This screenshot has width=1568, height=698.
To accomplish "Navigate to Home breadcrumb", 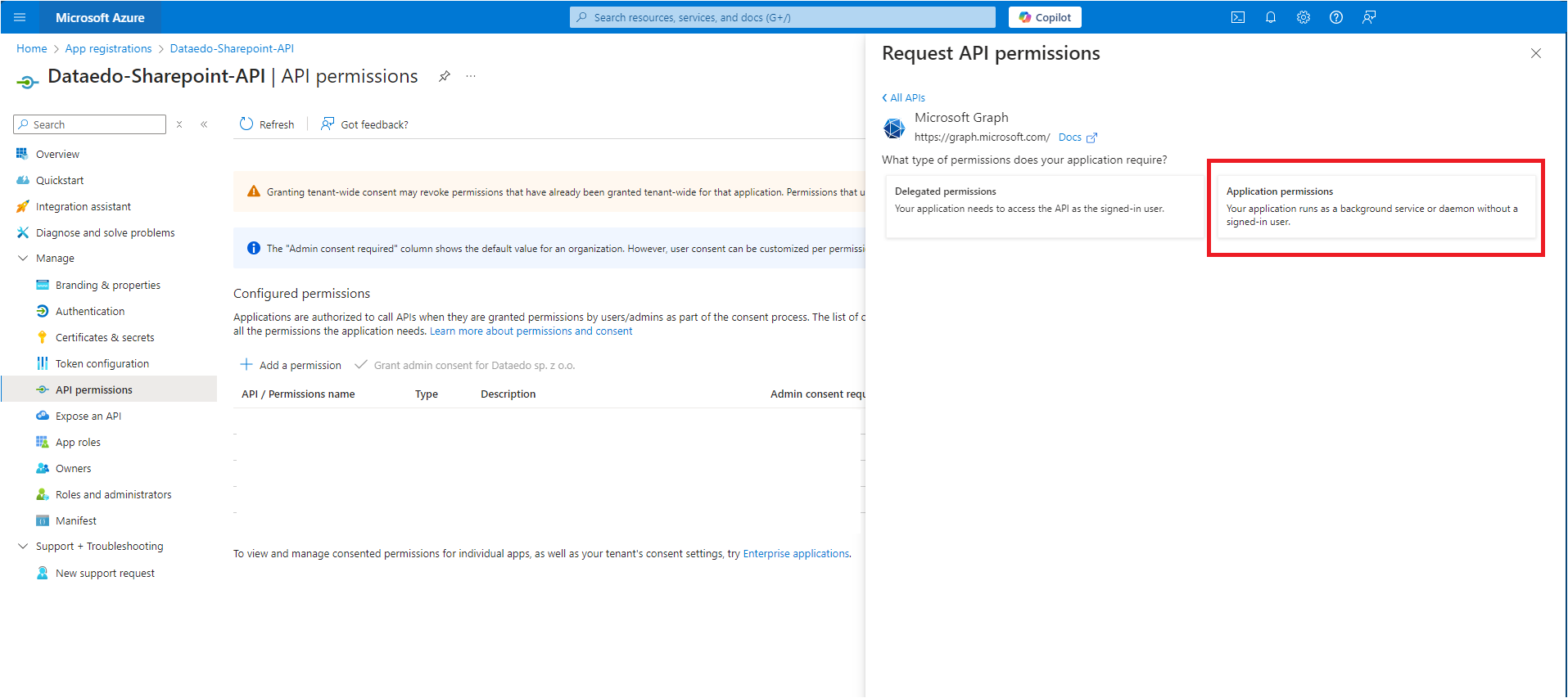I will click(x=32, y=48).
